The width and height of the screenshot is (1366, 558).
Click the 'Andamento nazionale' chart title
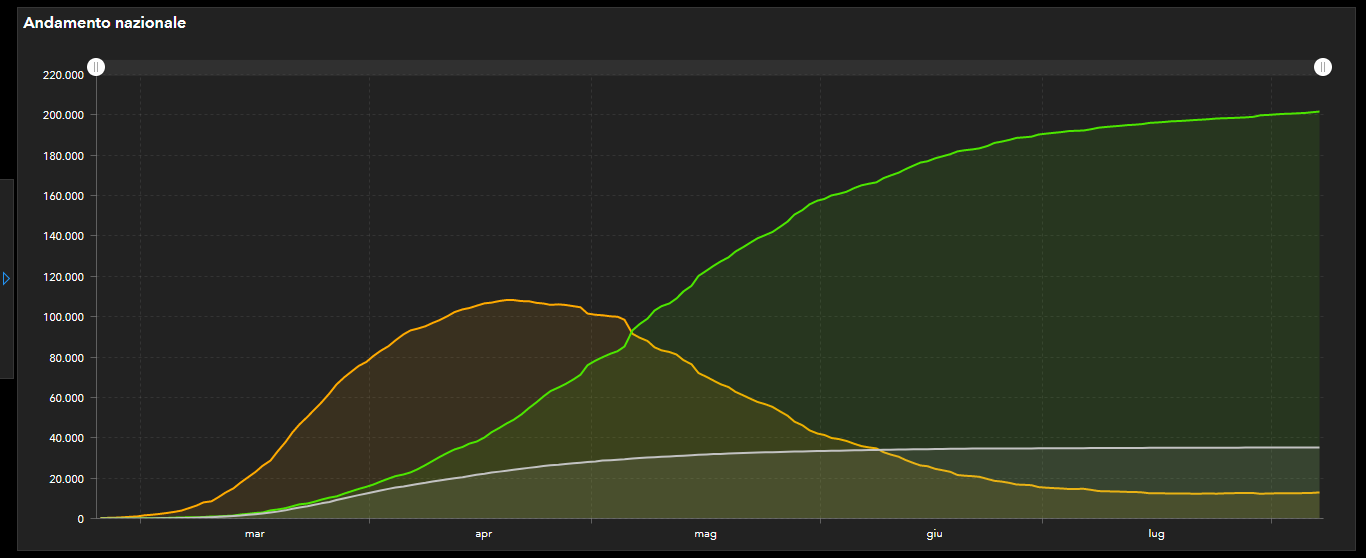104,23
